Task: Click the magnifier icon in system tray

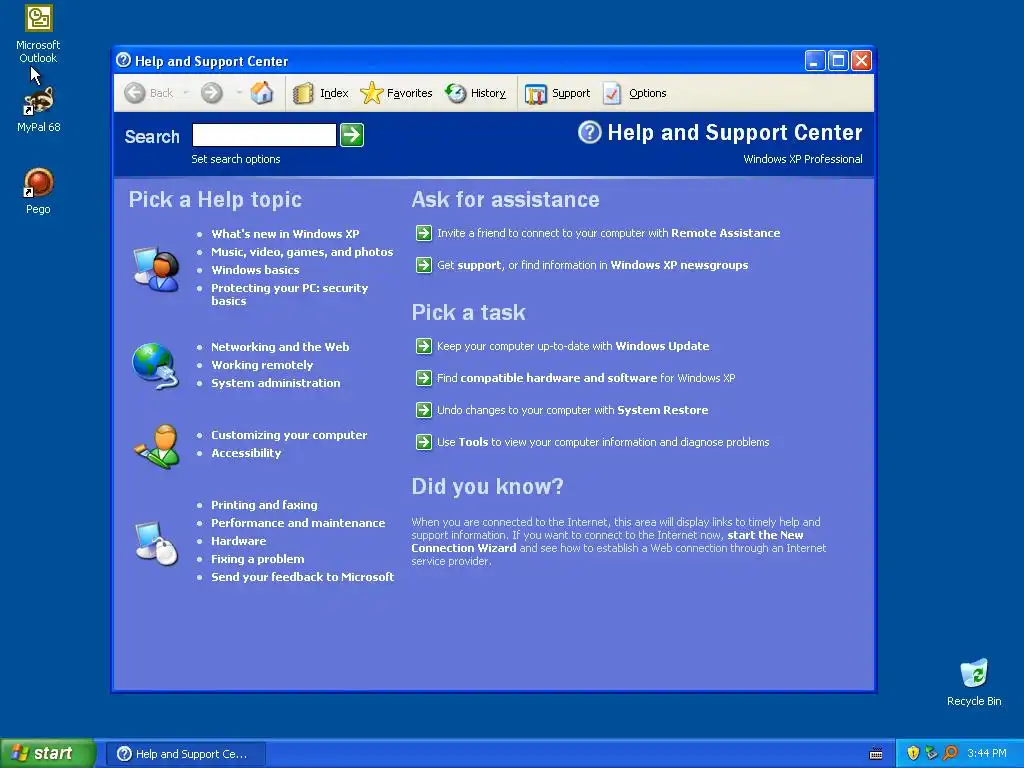Action: [x=950, y=753]
